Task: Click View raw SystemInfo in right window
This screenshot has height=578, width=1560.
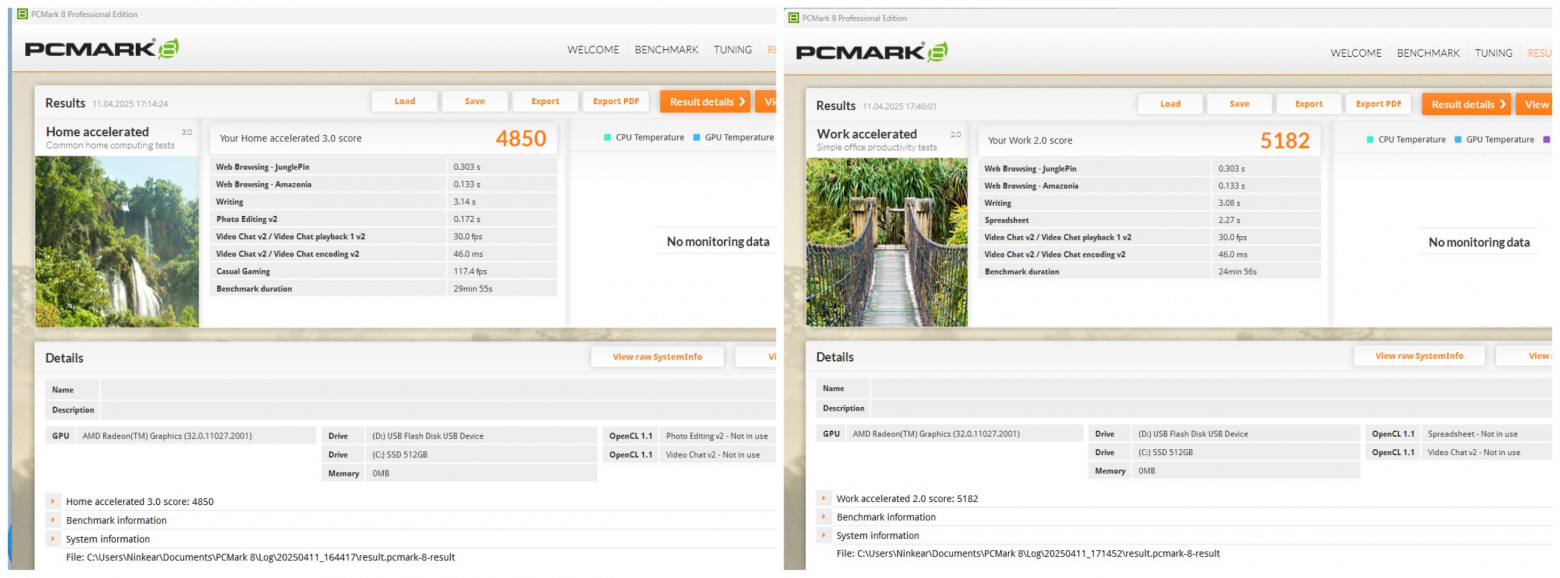Action: click(1419, 356)
